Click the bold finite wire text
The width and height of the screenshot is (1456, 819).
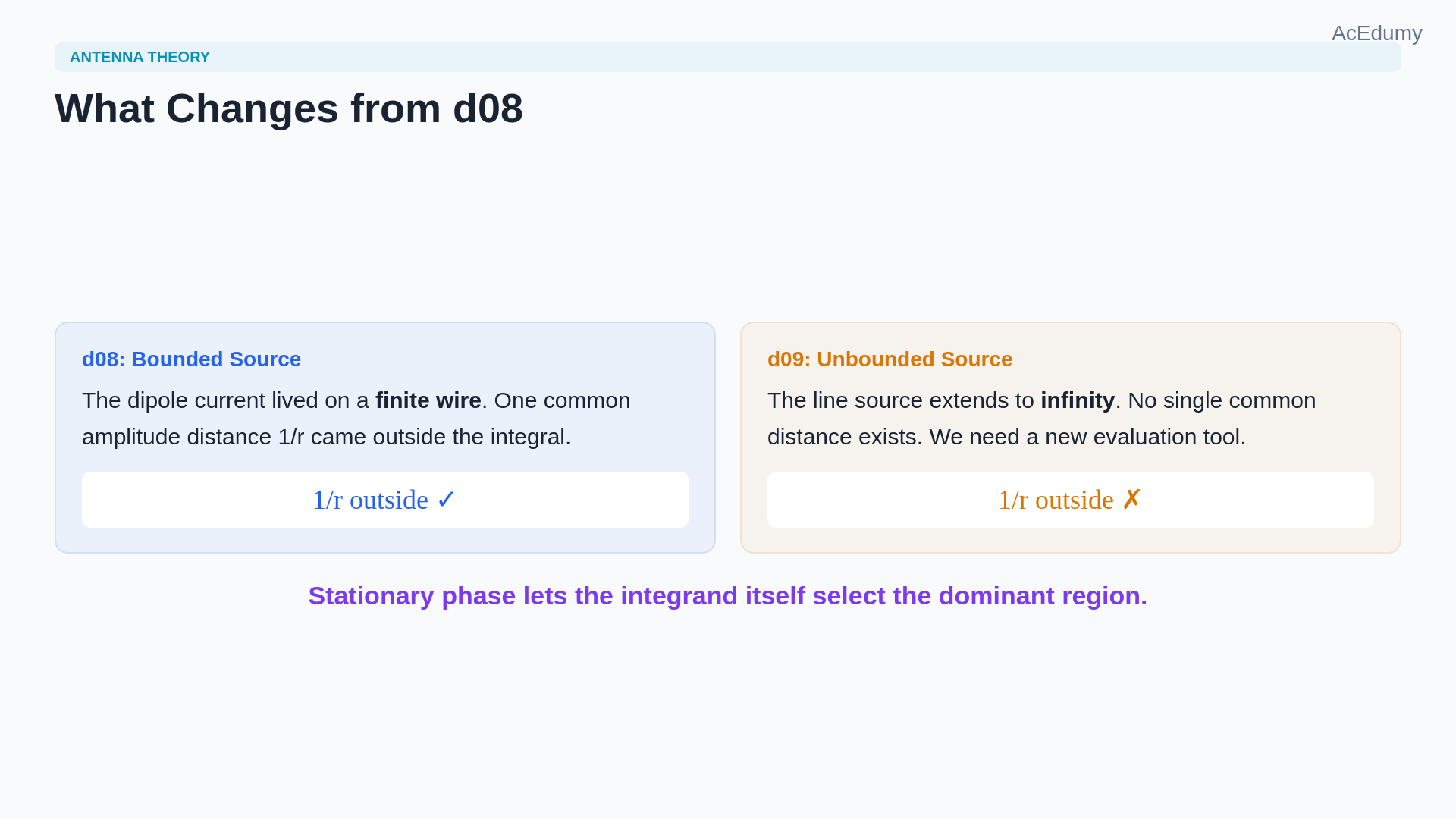pos(428,400)
